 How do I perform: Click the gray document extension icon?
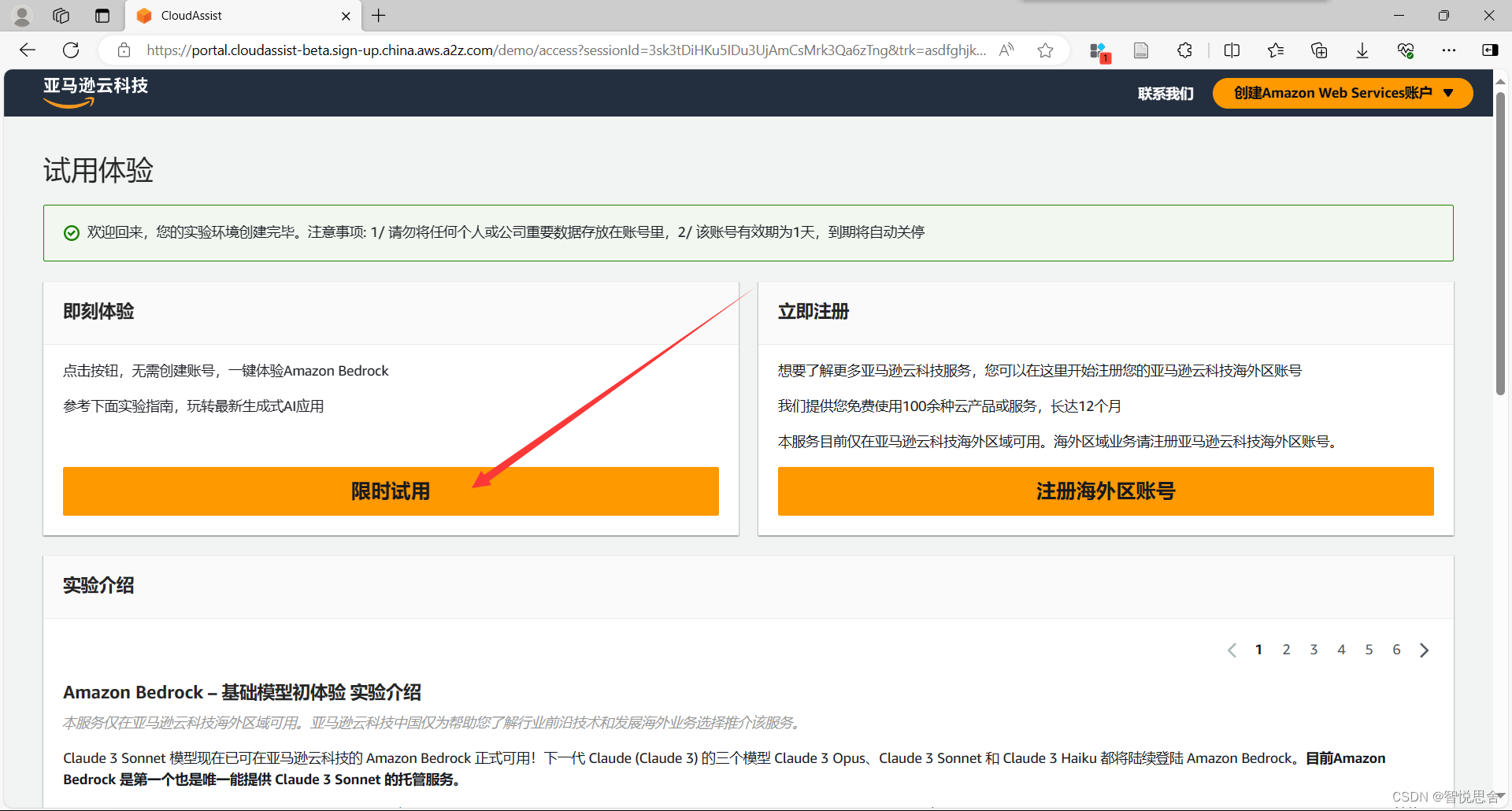pyautogui.click(x=1141, y=50)
